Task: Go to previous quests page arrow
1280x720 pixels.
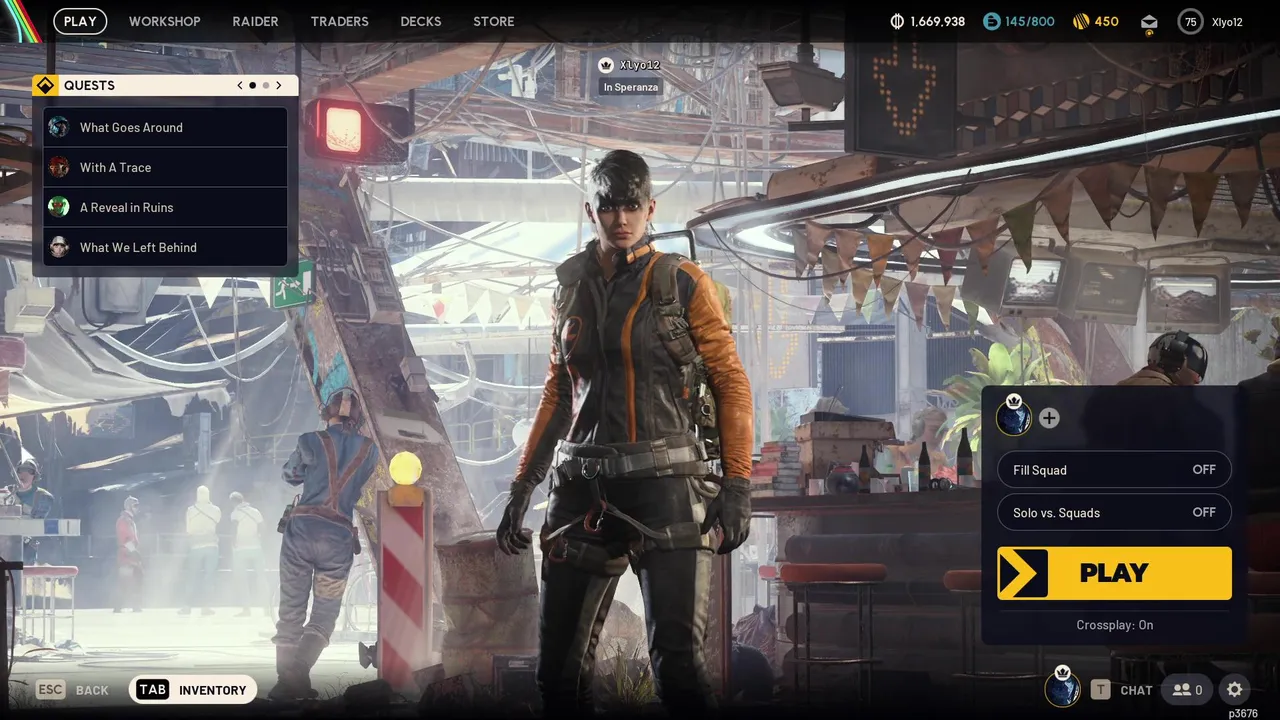Action: pyautogui.click(x=240, y=85)
